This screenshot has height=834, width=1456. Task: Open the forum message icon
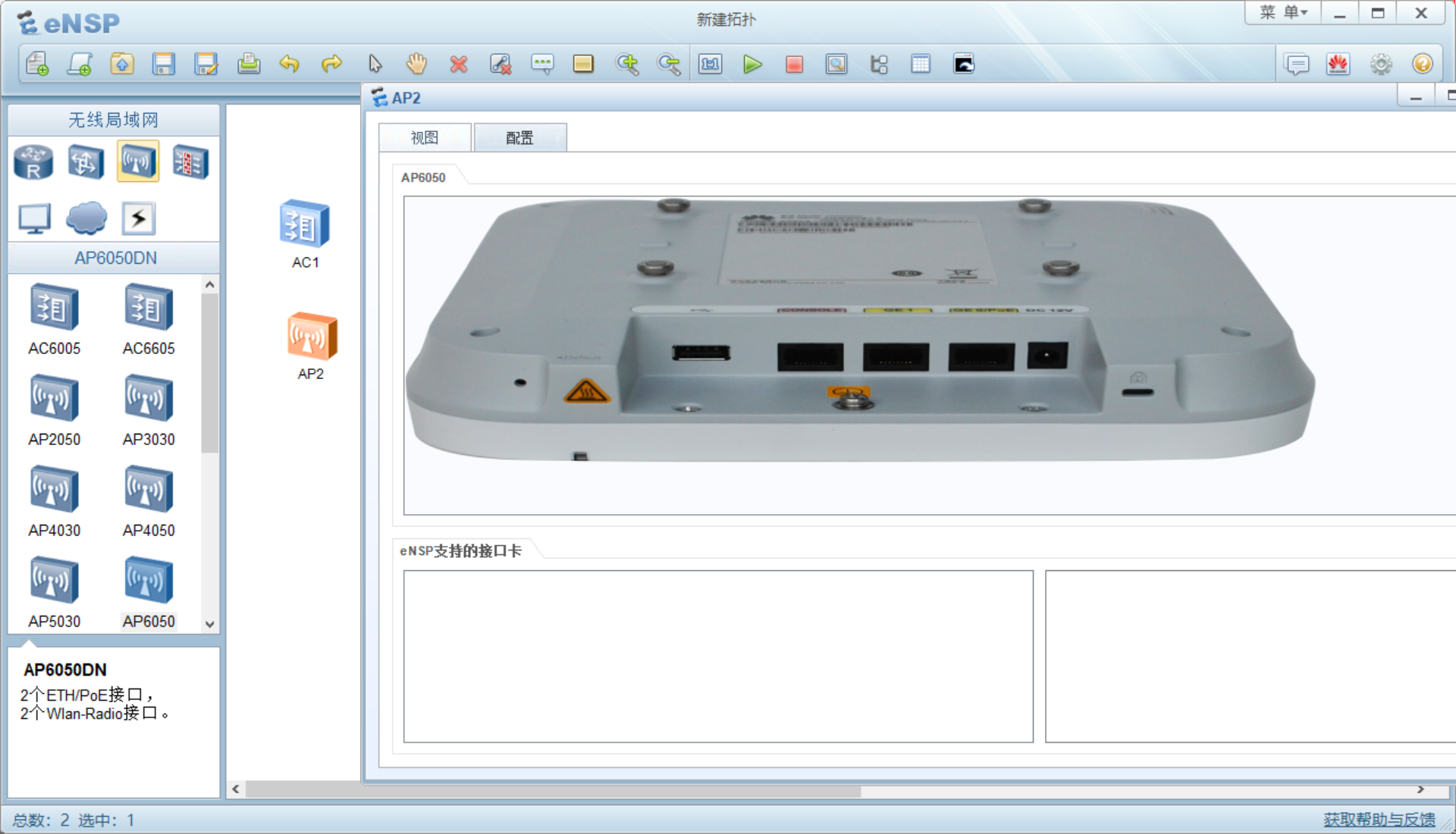(1298, 64)
